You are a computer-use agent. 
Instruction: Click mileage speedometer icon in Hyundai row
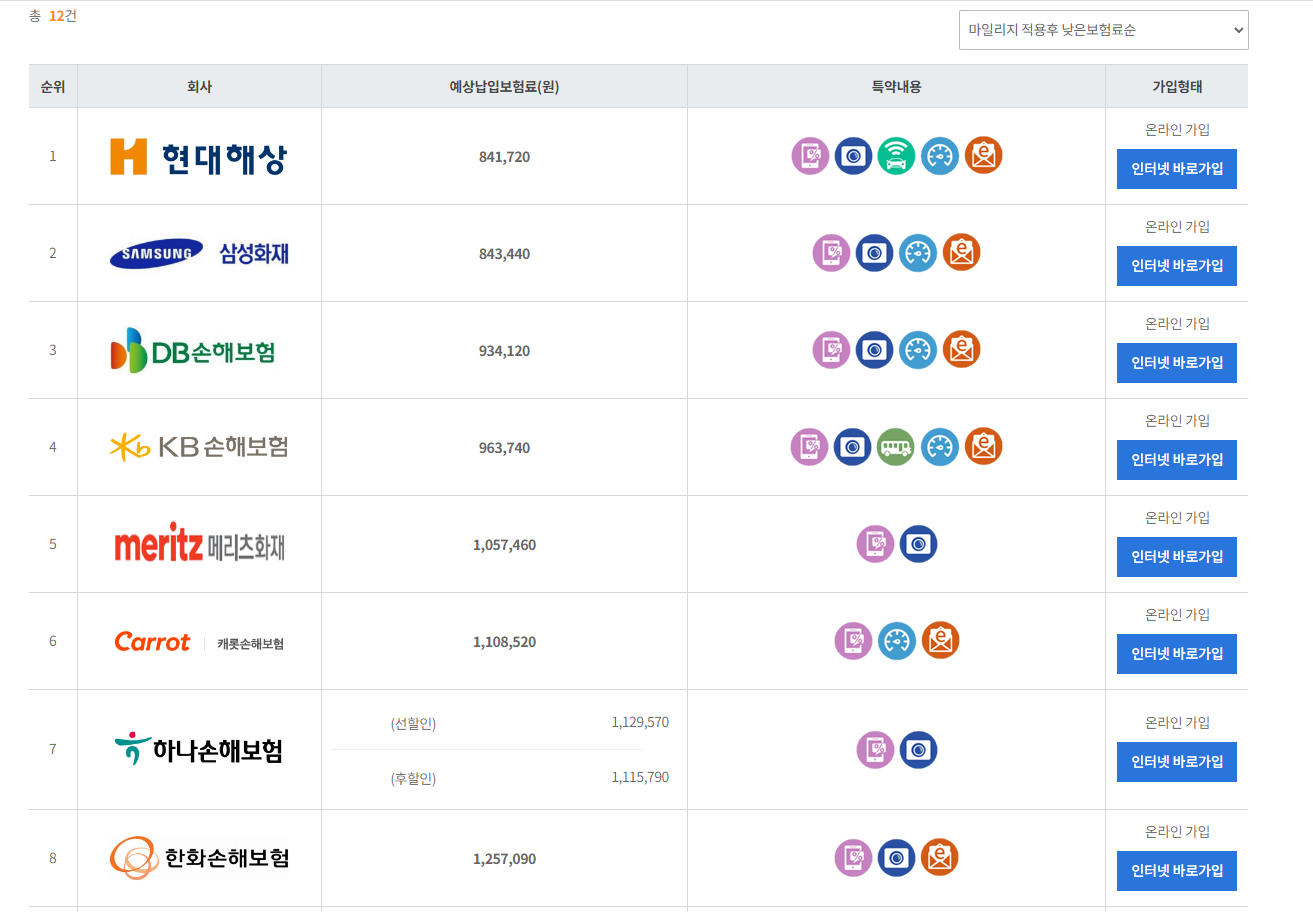tap(940, 156)
